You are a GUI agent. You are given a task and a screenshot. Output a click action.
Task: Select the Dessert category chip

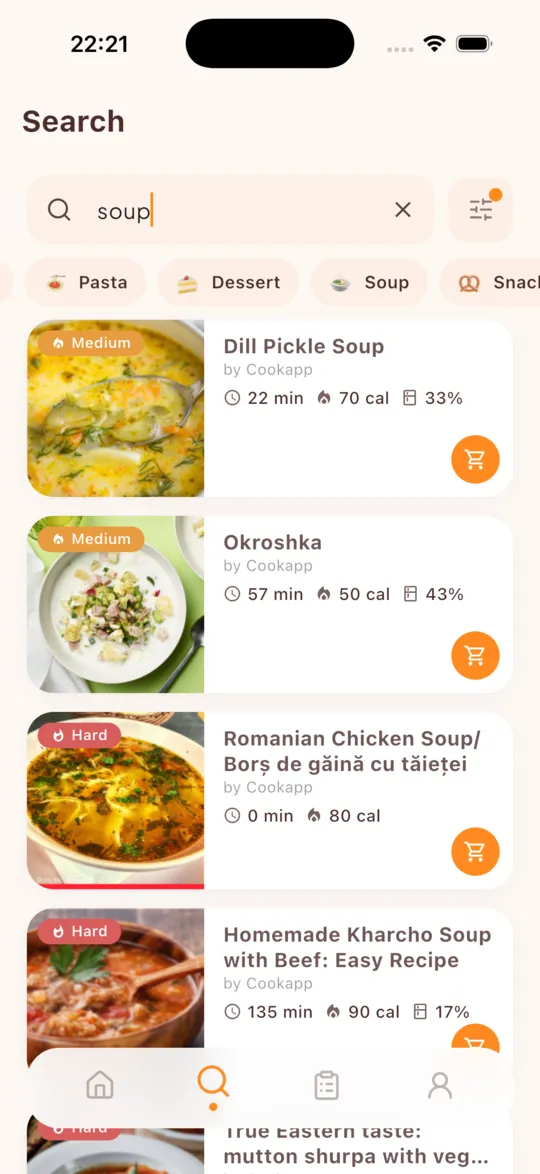click(228, 282)
